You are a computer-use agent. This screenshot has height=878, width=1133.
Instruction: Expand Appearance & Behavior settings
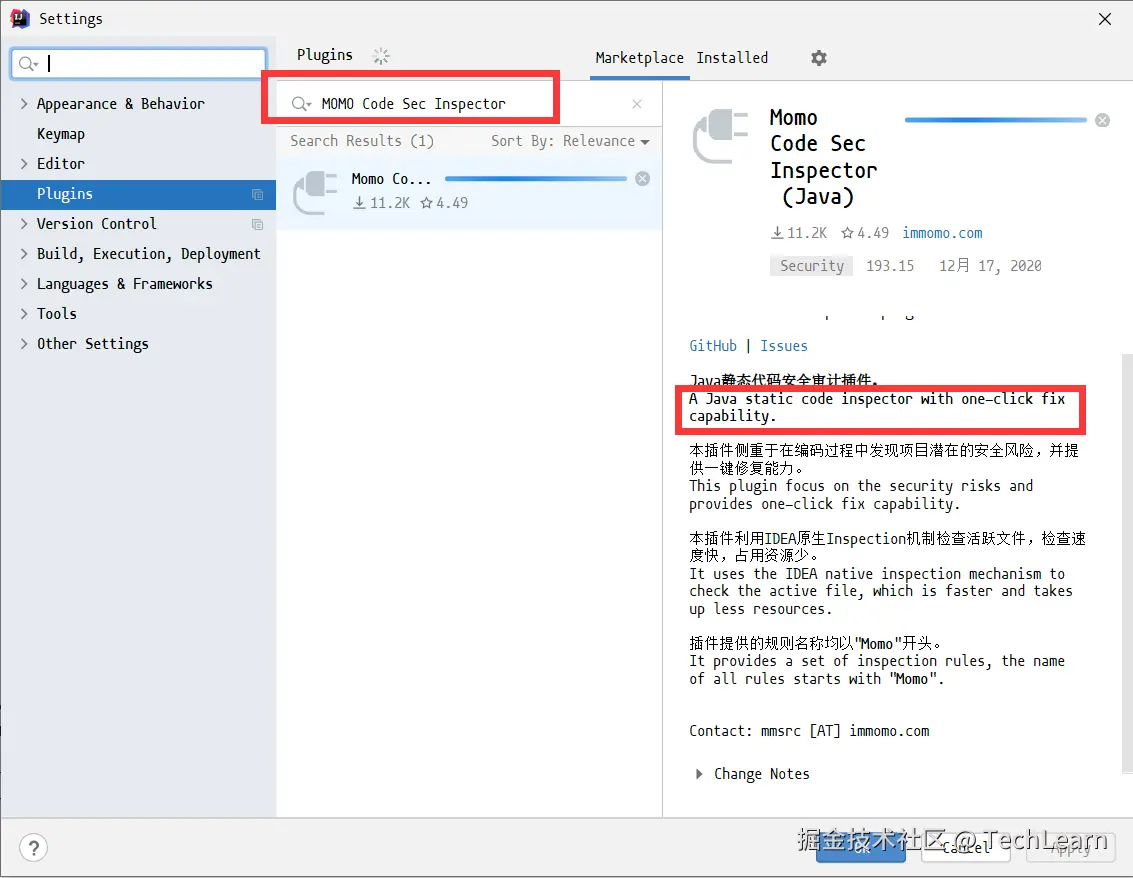(24, 104)
